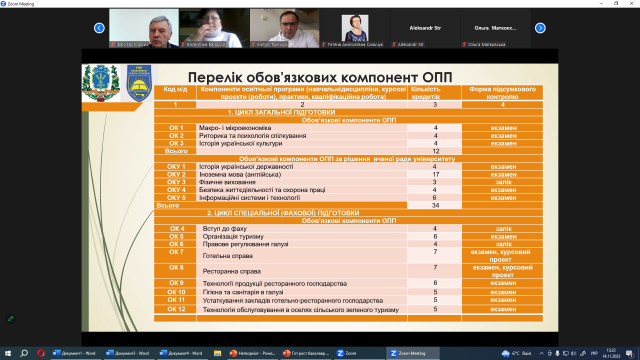Open the Windows Start menu
The image size is (640, 360).
pyautogui.click(x=8, y=353)
